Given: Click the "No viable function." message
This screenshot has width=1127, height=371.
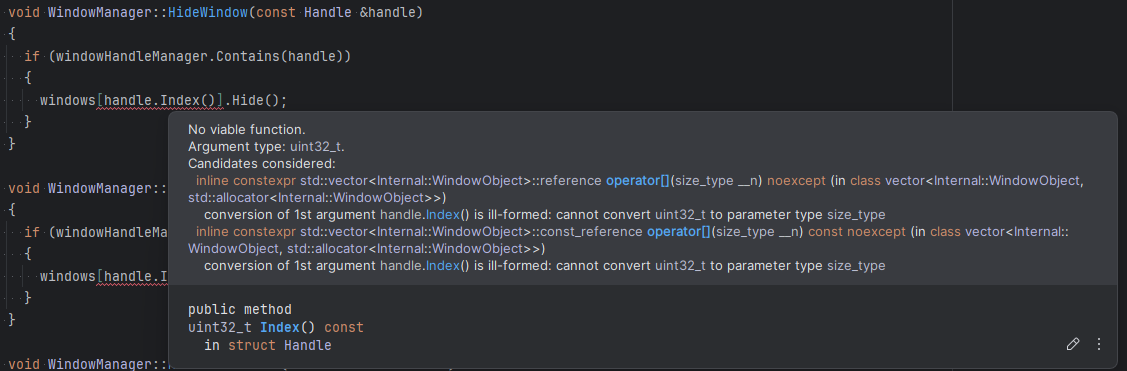Looking at the screenshot, I should tap(247, 130).
